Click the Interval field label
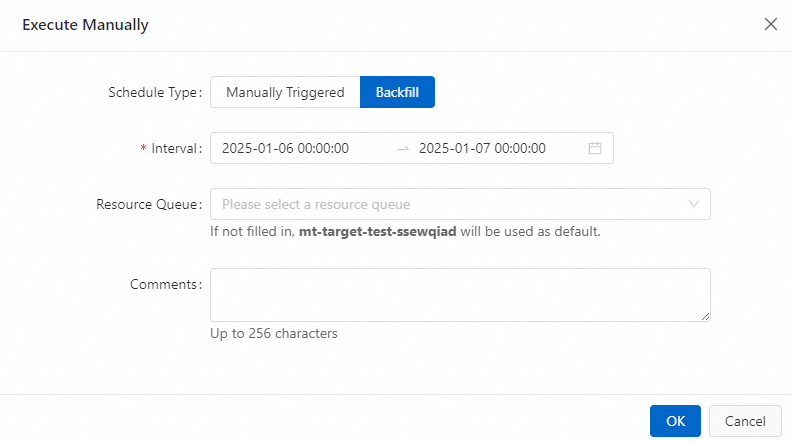792x443 pixels. [x=175, y=148]
